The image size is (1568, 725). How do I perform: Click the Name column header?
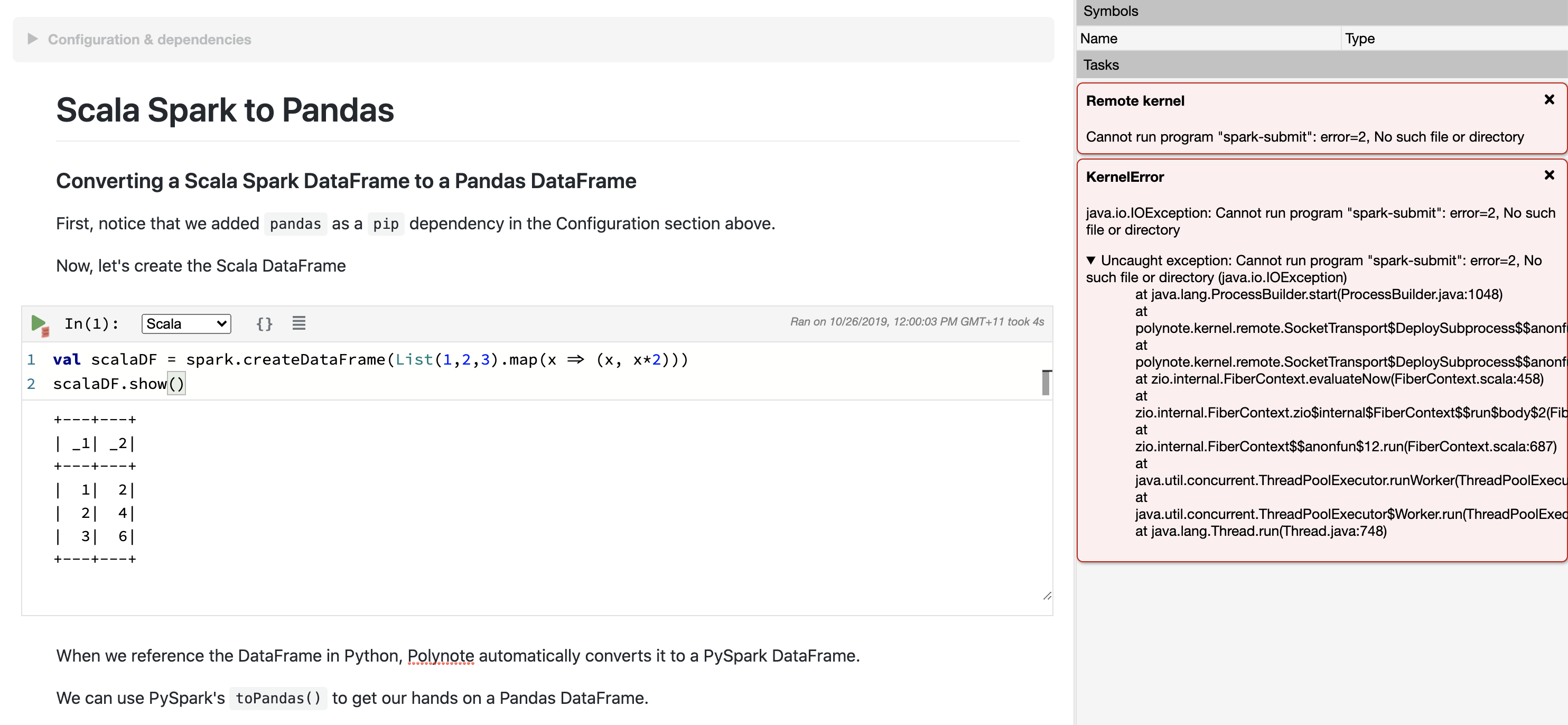coord(1099,39)
